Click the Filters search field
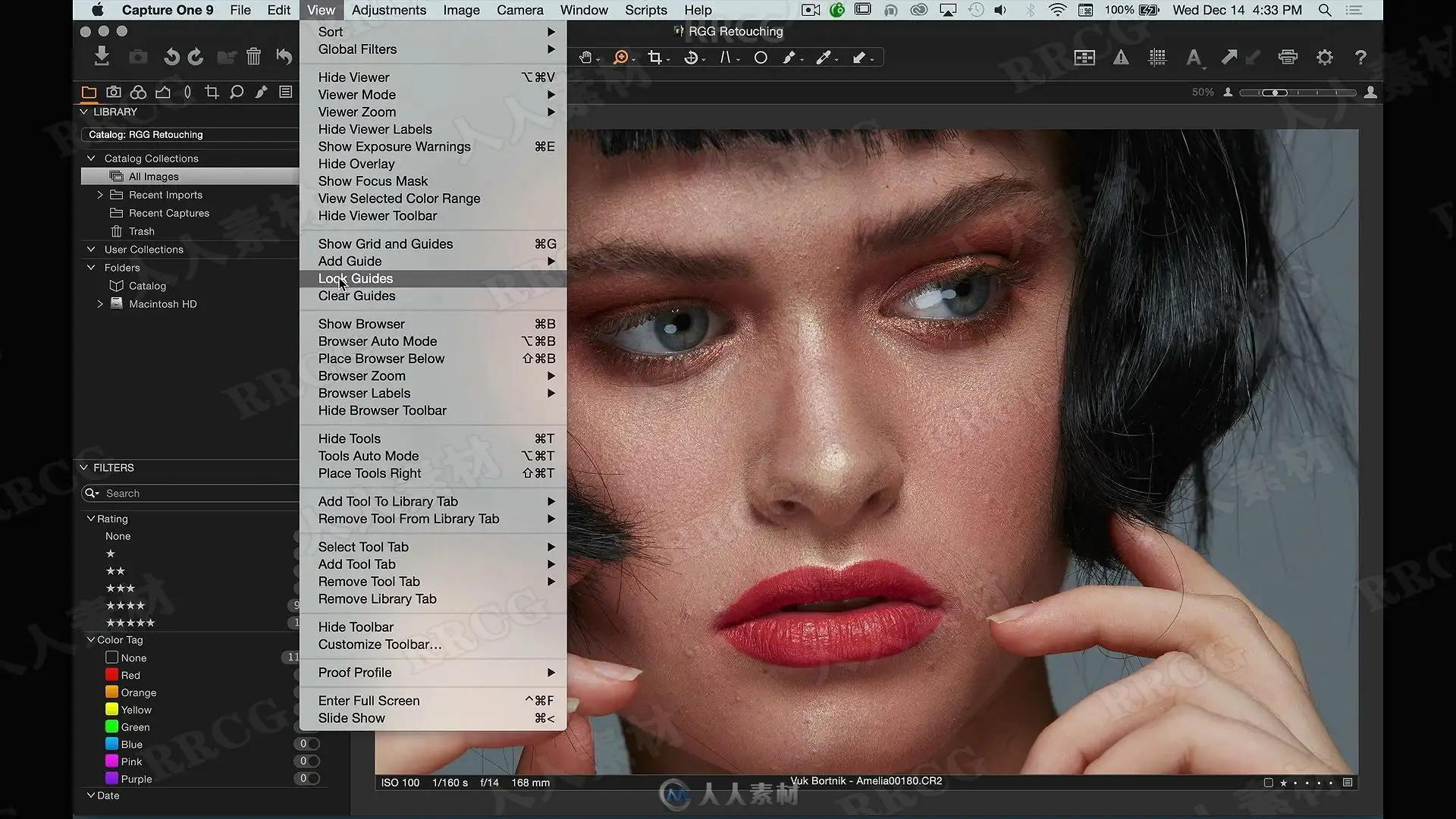This screenshot has width=1456, height=819. click(x=190, y=494)
